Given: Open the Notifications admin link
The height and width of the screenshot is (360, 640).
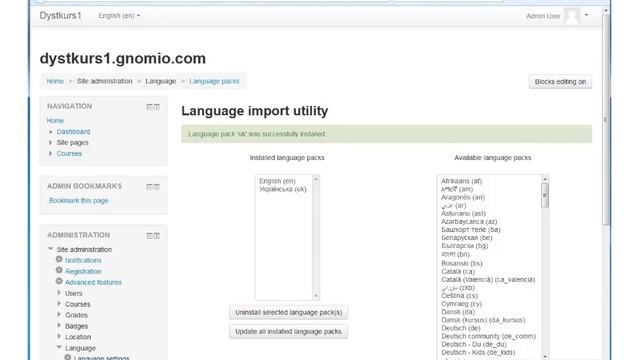Looking at the screenshot, I should click(83, 260).
